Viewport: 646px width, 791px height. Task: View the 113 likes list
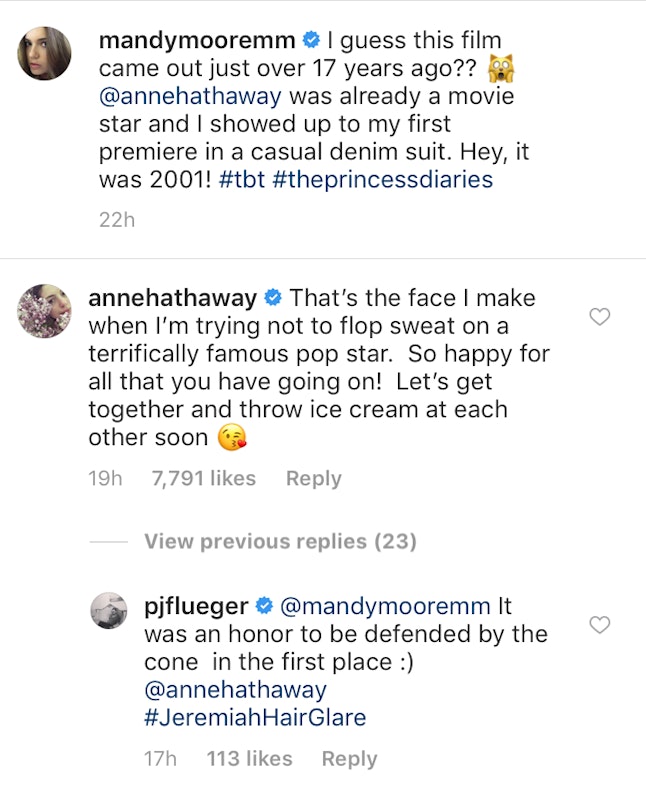[249, 759]
